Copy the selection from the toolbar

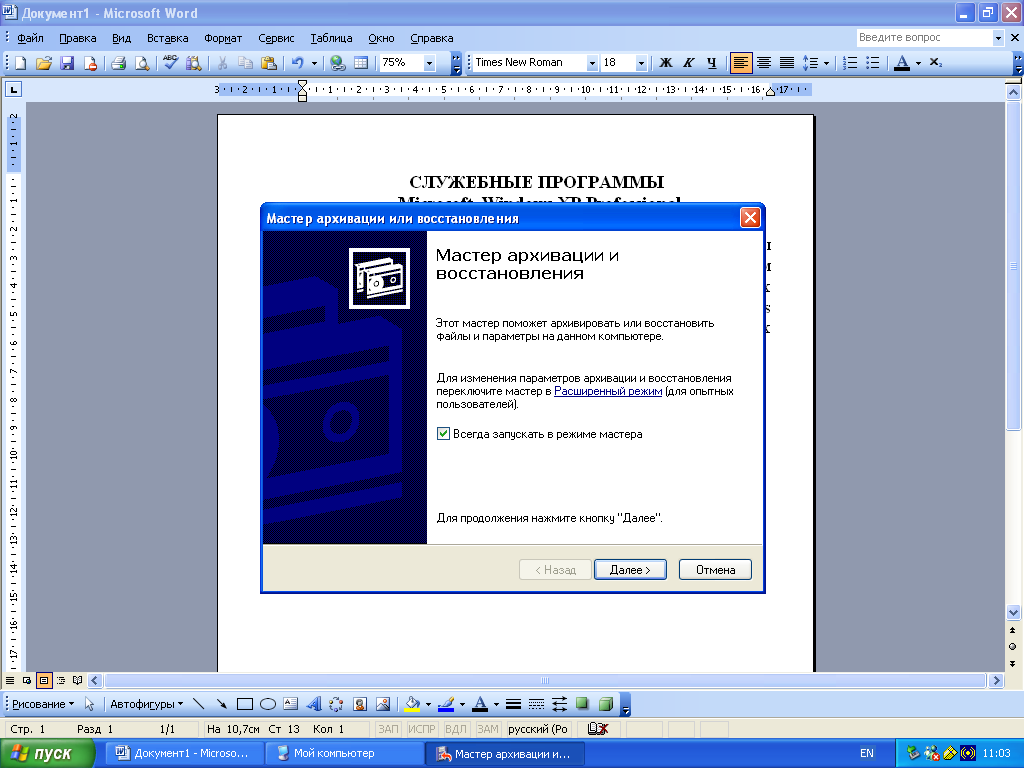tap(245, 63)
